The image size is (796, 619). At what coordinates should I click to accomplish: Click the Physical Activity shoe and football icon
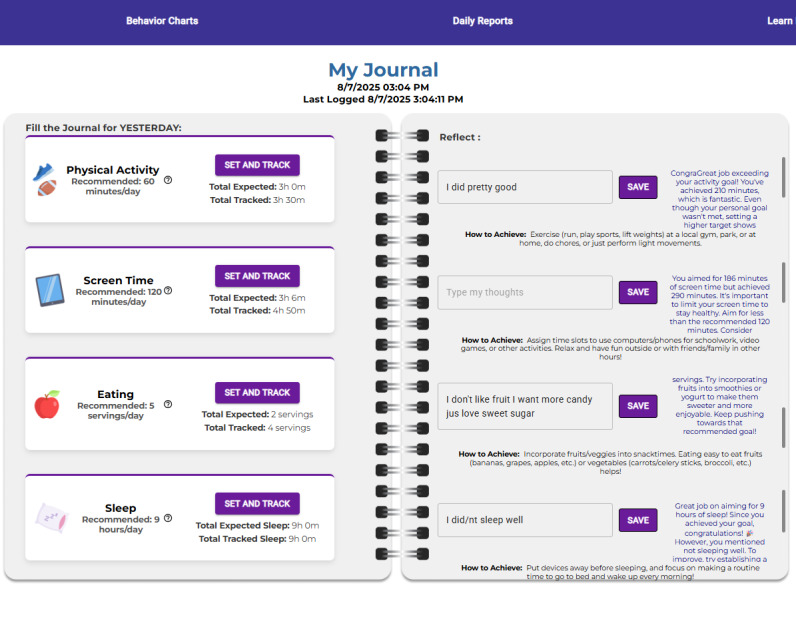click(45, 180)
